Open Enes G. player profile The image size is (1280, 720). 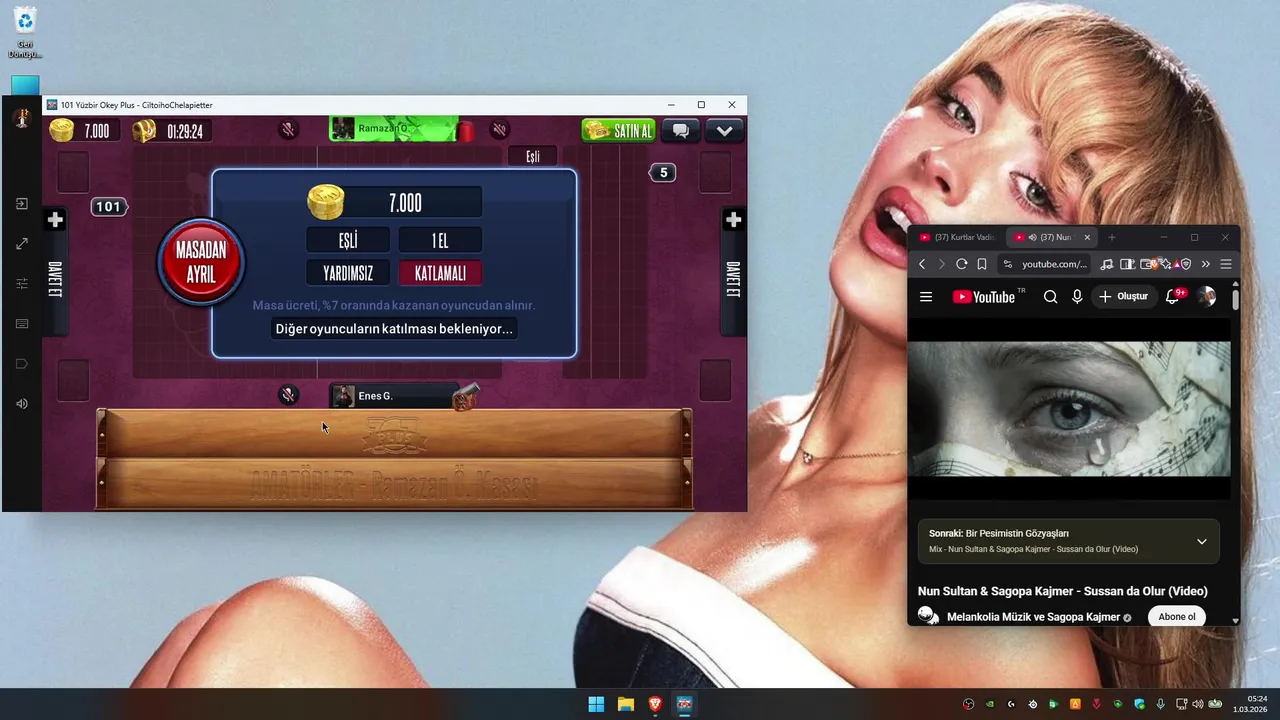pyautogui.click(x=394, y=396)
